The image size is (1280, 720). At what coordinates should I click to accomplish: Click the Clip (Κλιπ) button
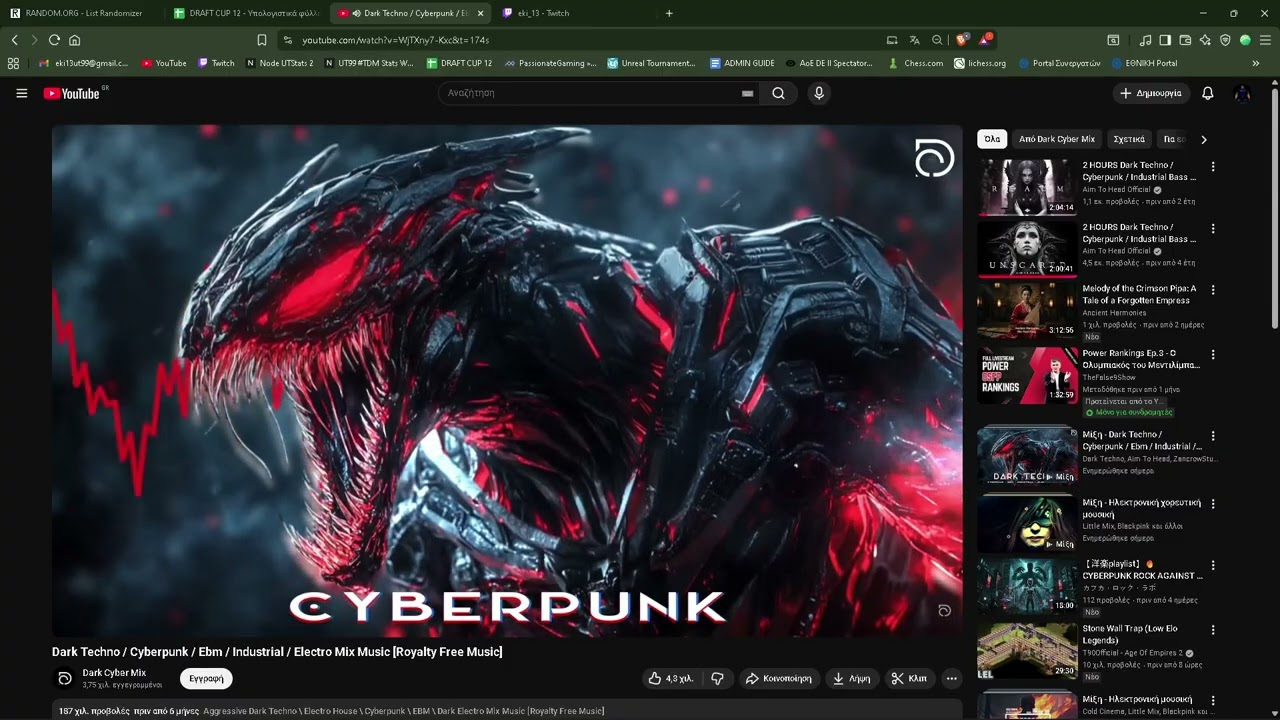909,678
